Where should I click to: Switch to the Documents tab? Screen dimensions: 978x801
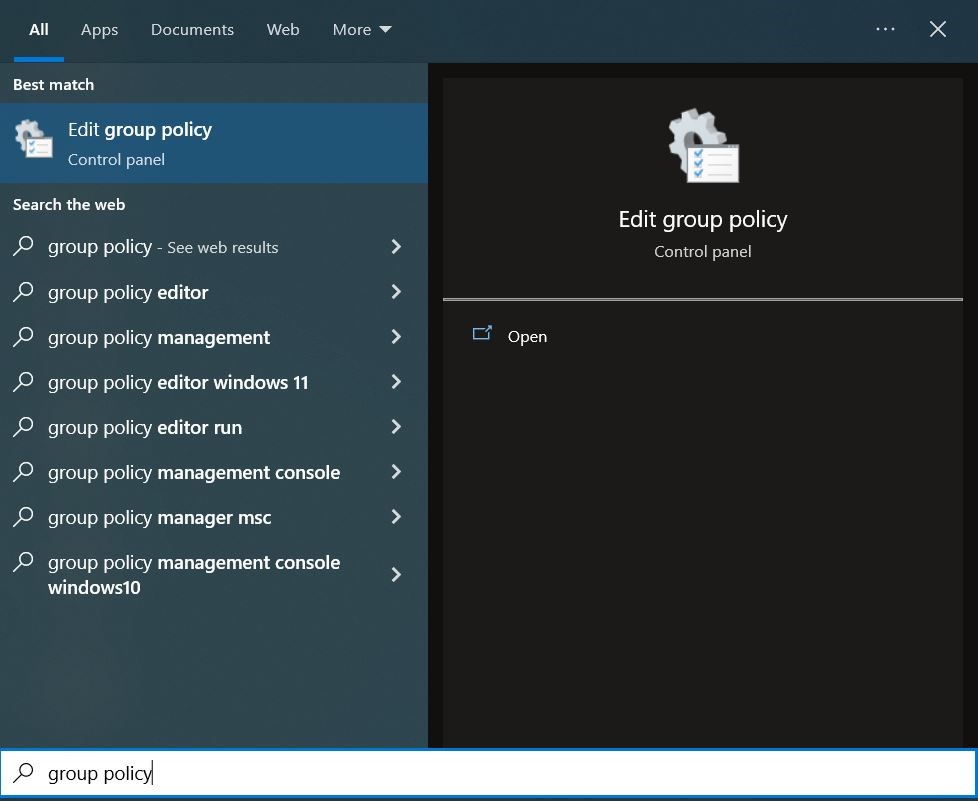pyautogui.click(x=192, y=29)
